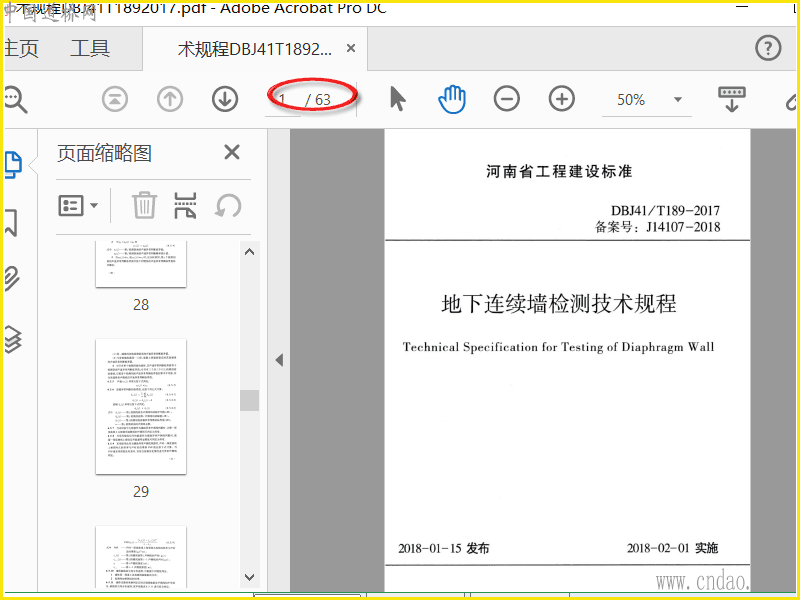Open the Find text magnifier tool
Viewport: 800px width, 600px height.
(x=15, y=99)
